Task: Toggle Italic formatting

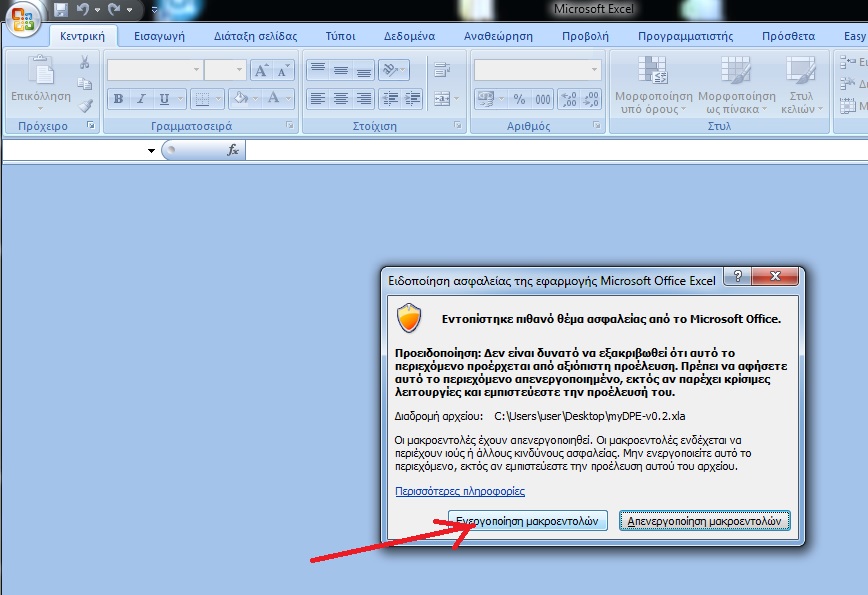Action: click(141, 99)
